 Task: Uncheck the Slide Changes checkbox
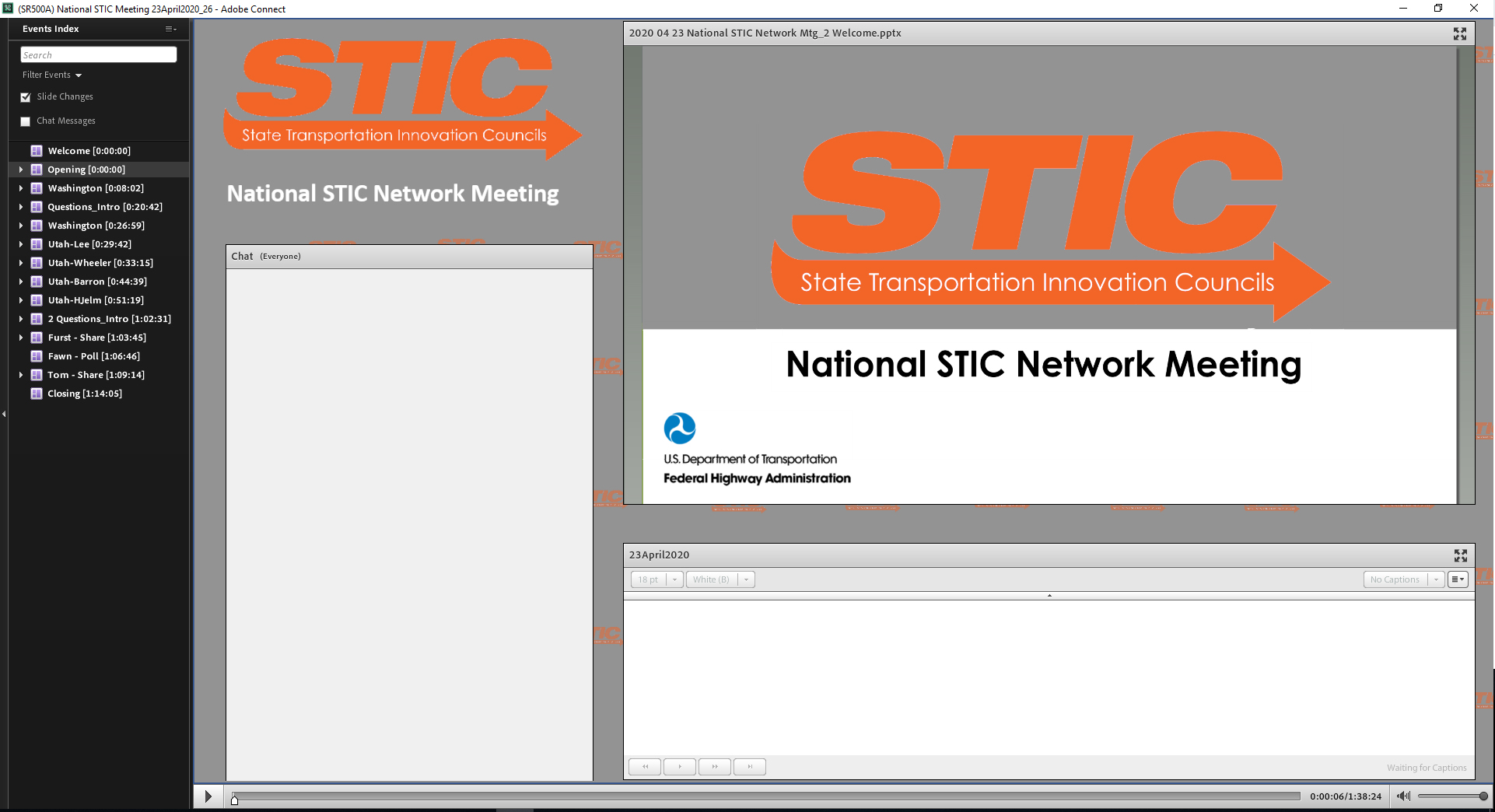26,97
